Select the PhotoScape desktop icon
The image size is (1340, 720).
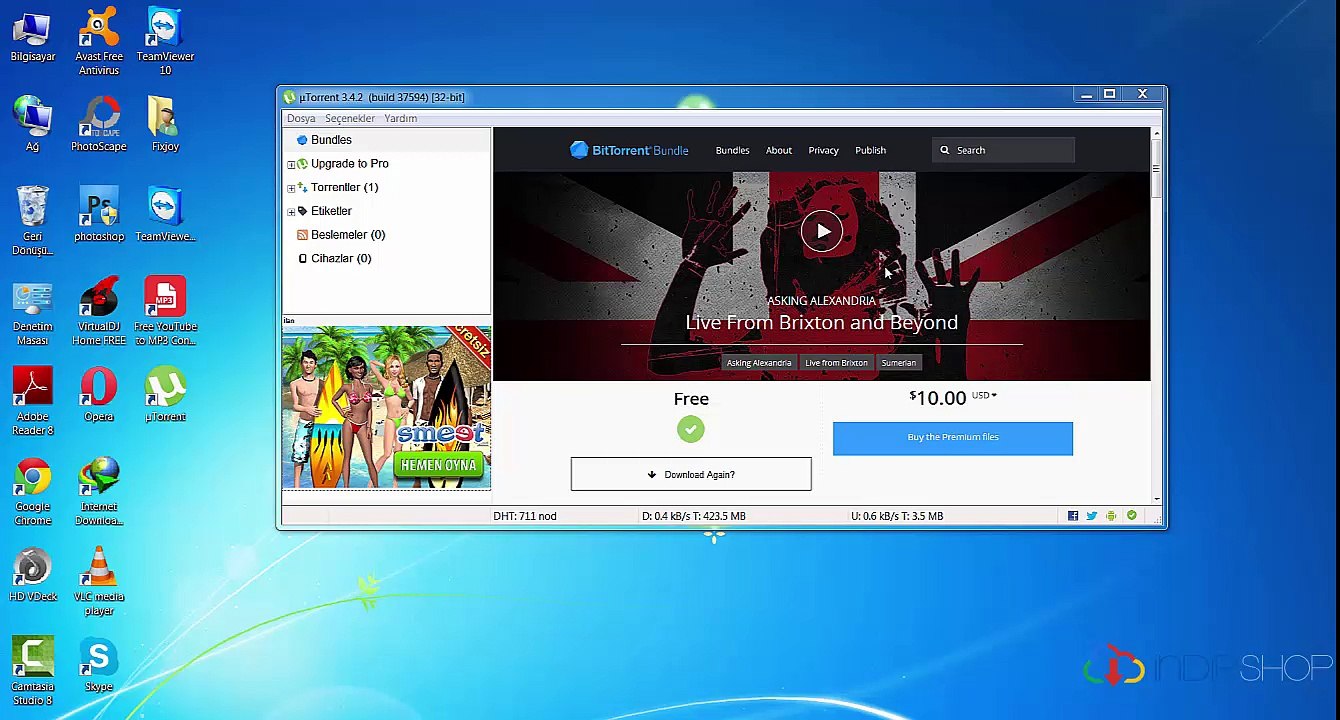(99, 125)
